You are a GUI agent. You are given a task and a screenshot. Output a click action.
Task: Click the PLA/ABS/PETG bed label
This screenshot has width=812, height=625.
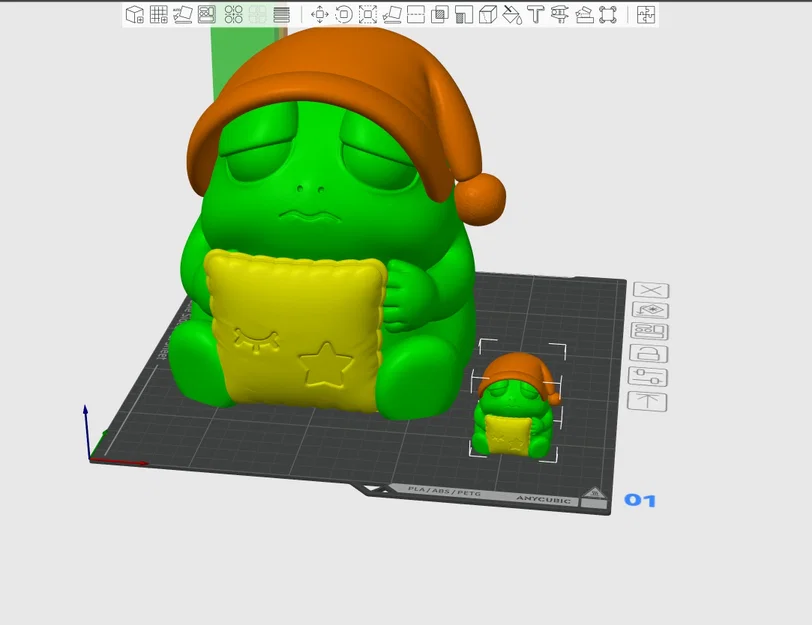[444, 491]
